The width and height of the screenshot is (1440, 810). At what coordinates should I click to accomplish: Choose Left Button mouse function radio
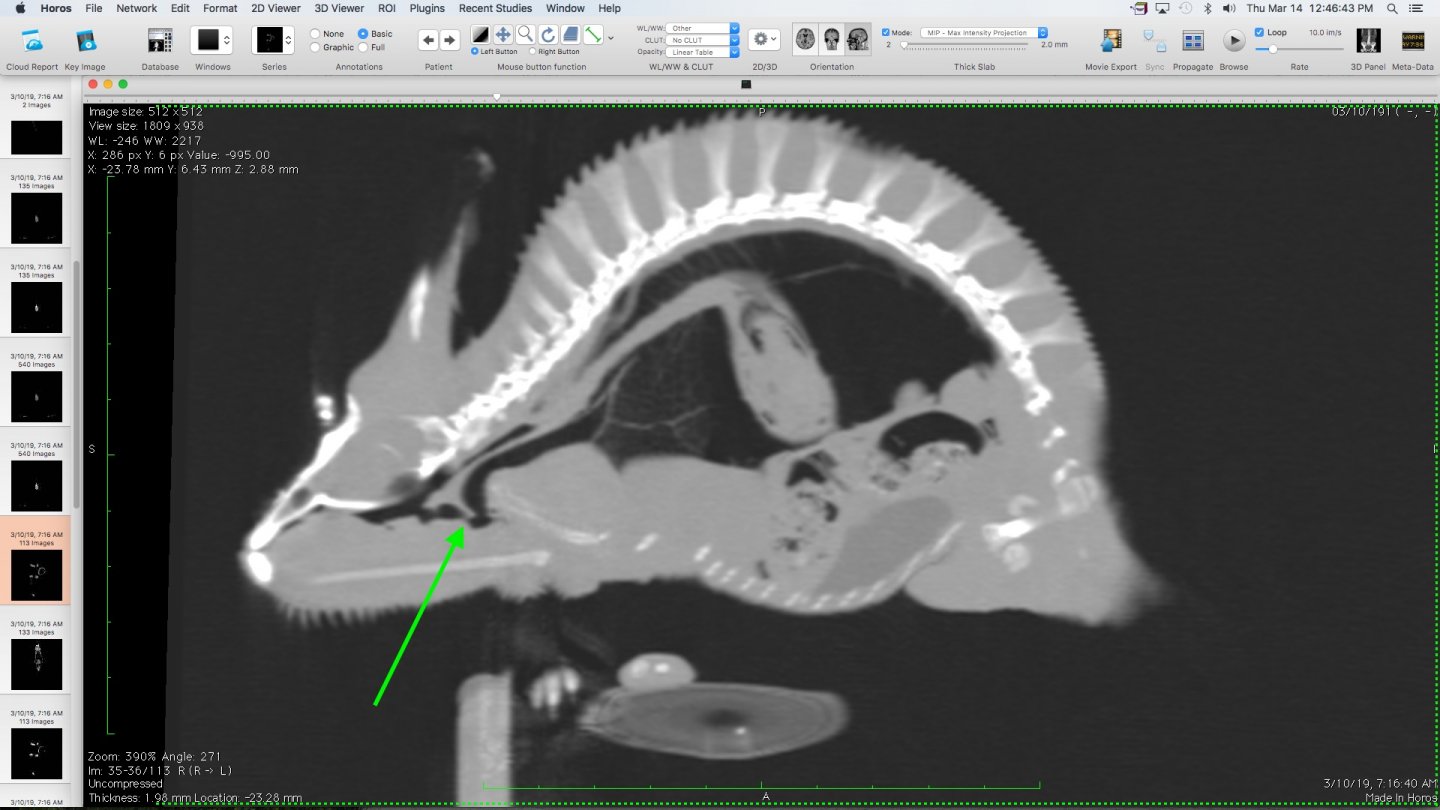pyautogui.click(x=475, y=52)
